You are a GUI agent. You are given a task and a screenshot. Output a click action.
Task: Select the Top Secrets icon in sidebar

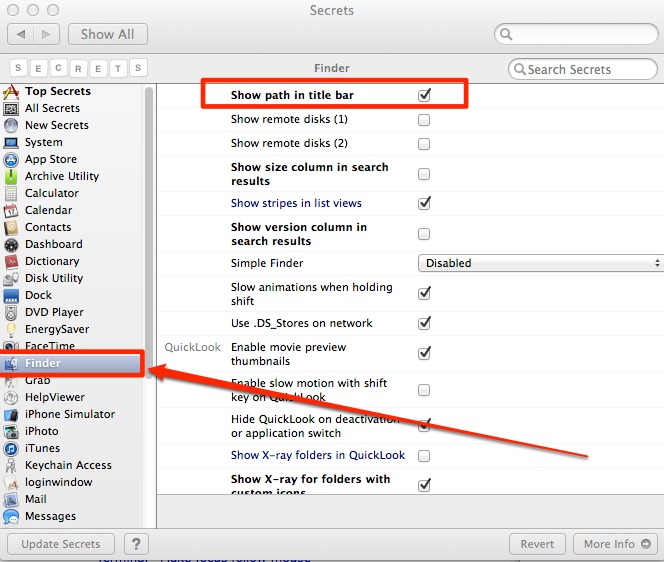pos(11,91)
